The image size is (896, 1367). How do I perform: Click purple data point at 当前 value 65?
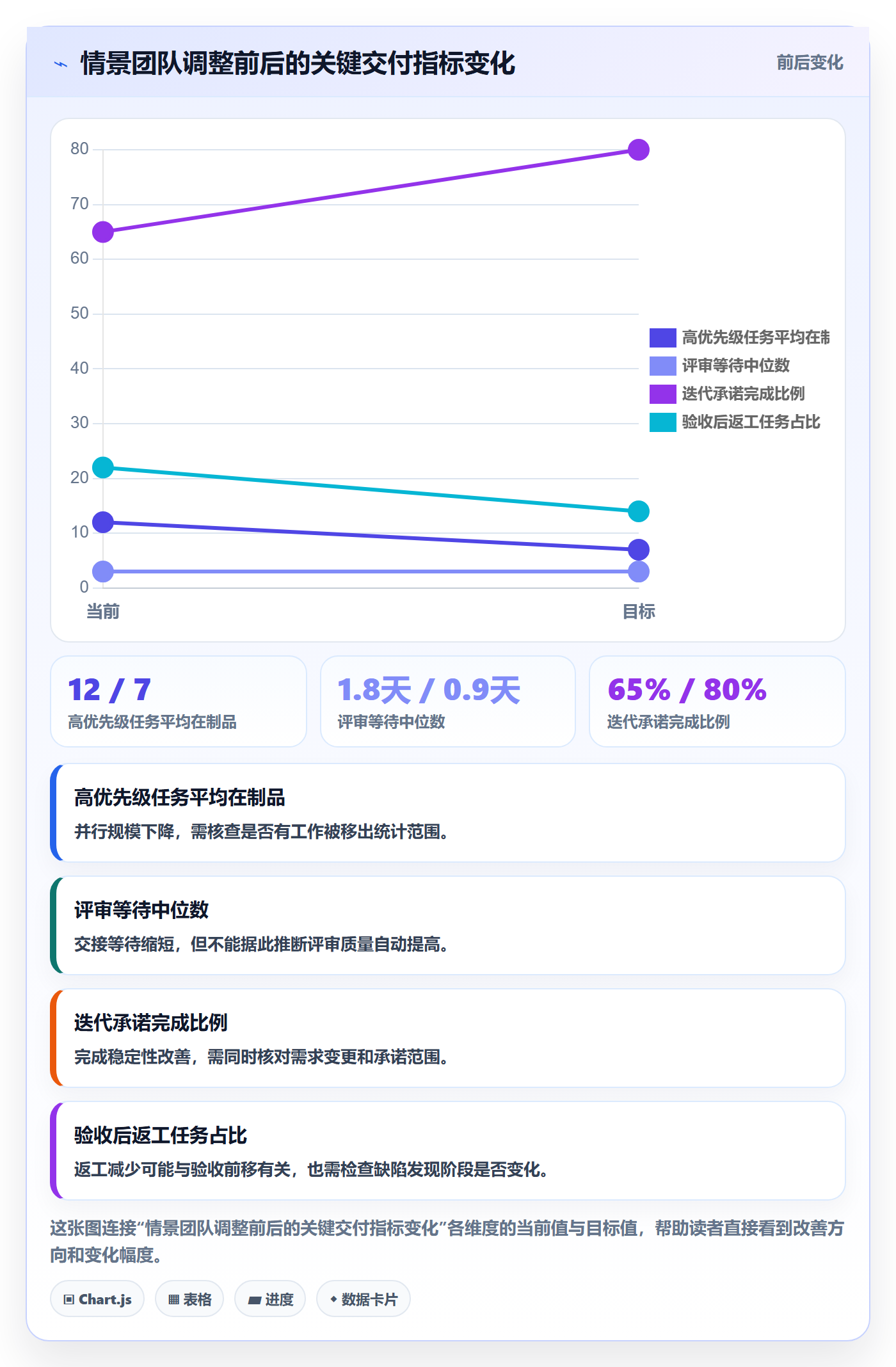pyautogui.click(x=103, y=232)
